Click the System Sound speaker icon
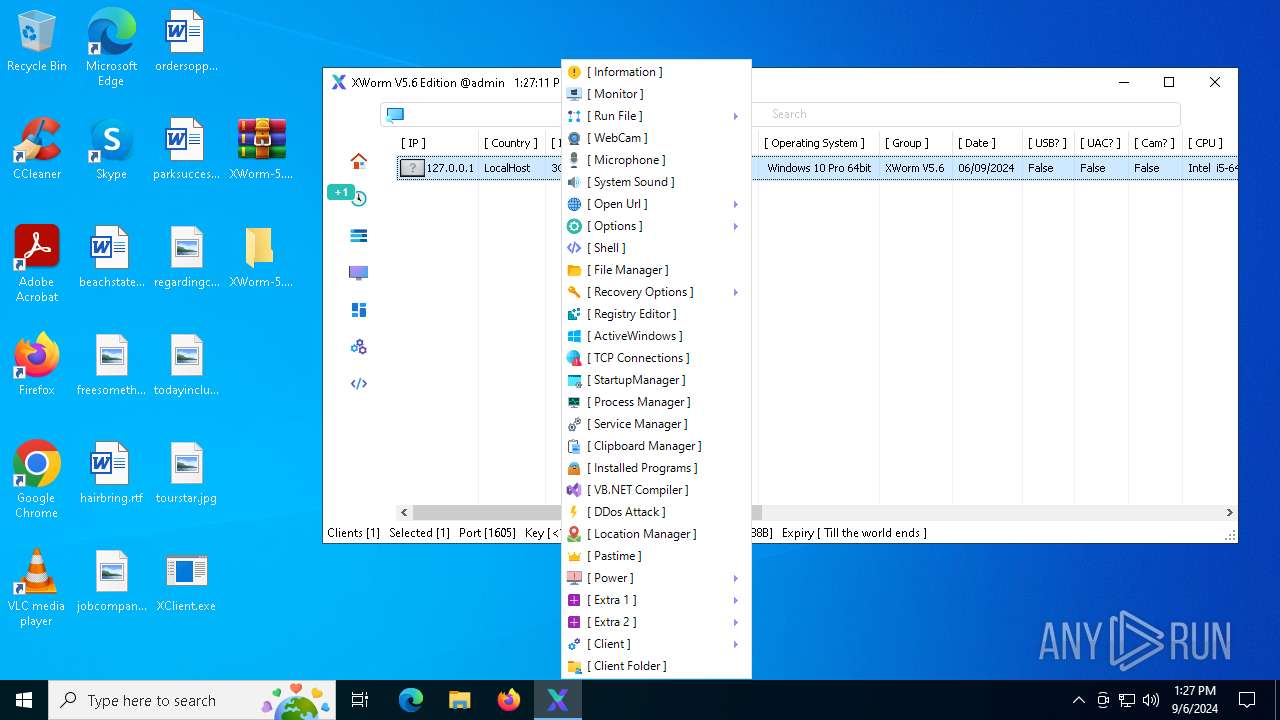The width and height of the screenshot is (1280, 720). [x=574, y=182]
